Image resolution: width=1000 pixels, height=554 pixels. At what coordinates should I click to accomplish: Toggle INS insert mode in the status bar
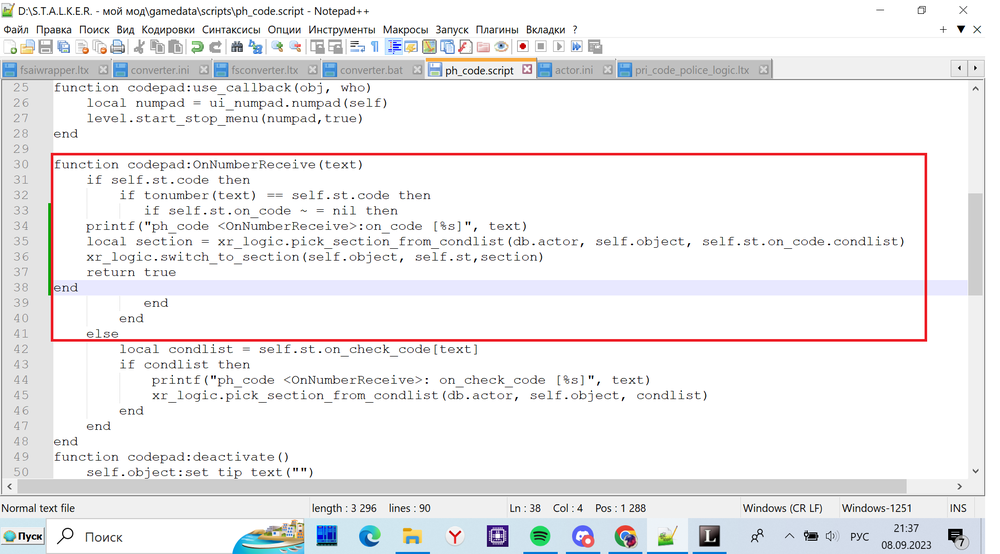958,508
